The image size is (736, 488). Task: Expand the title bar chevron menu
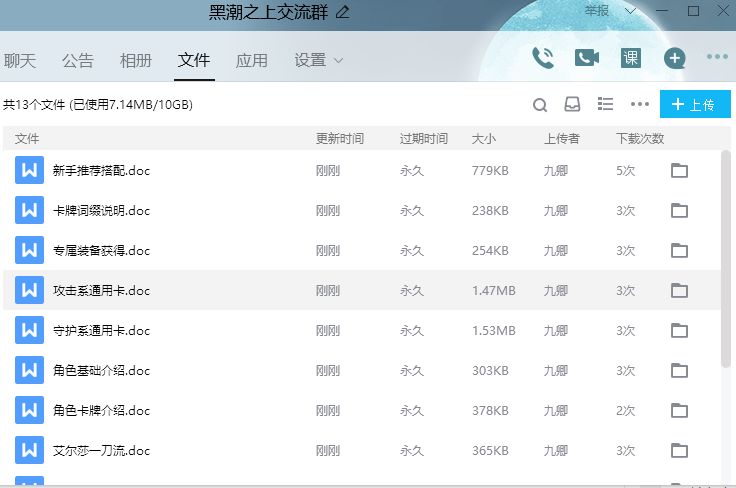pos(630,11)
